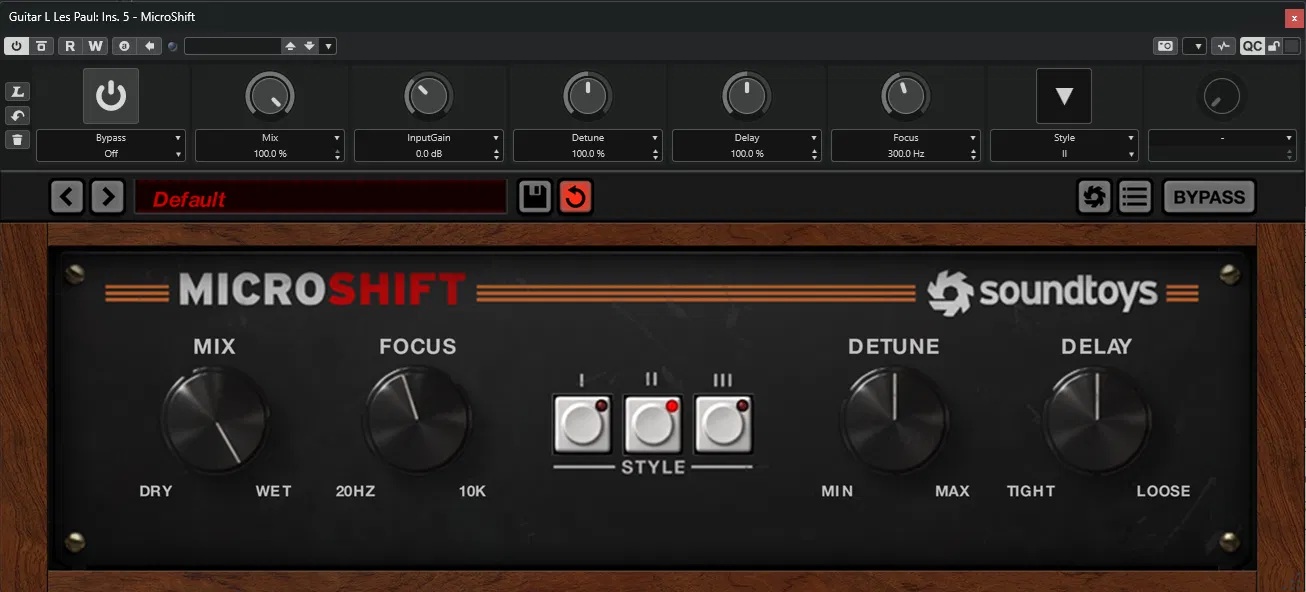Image resolution: width=1306 pixels, height=592 pixels.
Task: Toggle the large Bypass quick control power button
Action: pos(111,96)
